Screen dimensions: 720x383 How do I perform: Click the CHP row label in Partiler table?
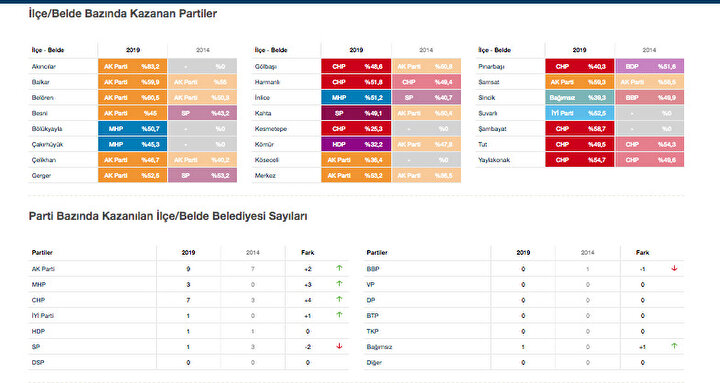(x=38, y=300)
